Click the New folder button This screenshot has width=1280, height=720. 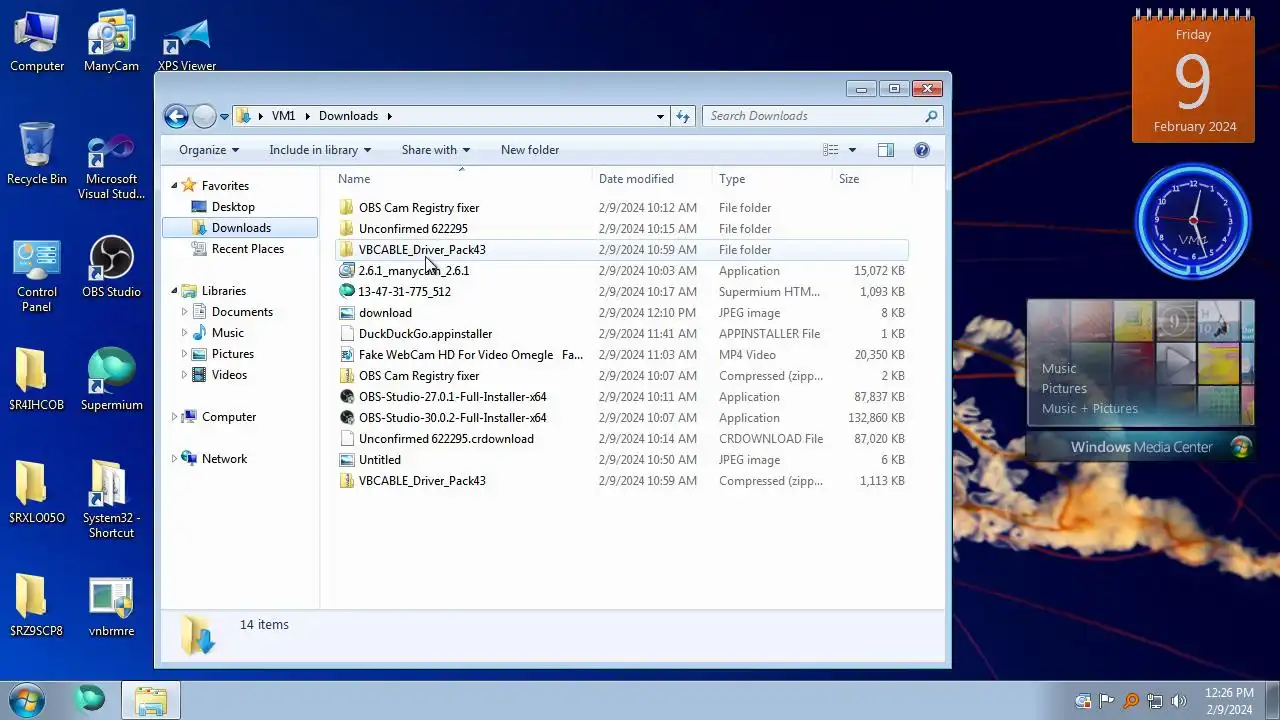(530, 150)
